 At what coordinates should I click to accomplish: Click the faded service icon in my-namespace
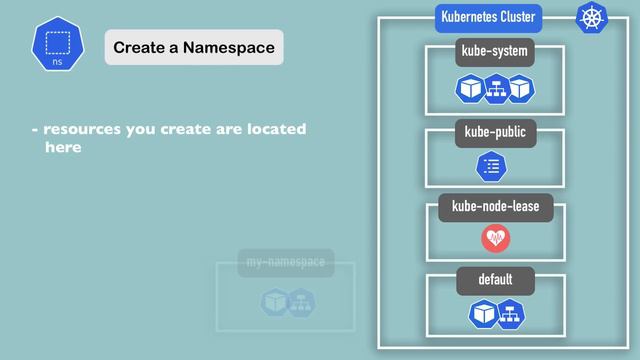coord(301,303)
